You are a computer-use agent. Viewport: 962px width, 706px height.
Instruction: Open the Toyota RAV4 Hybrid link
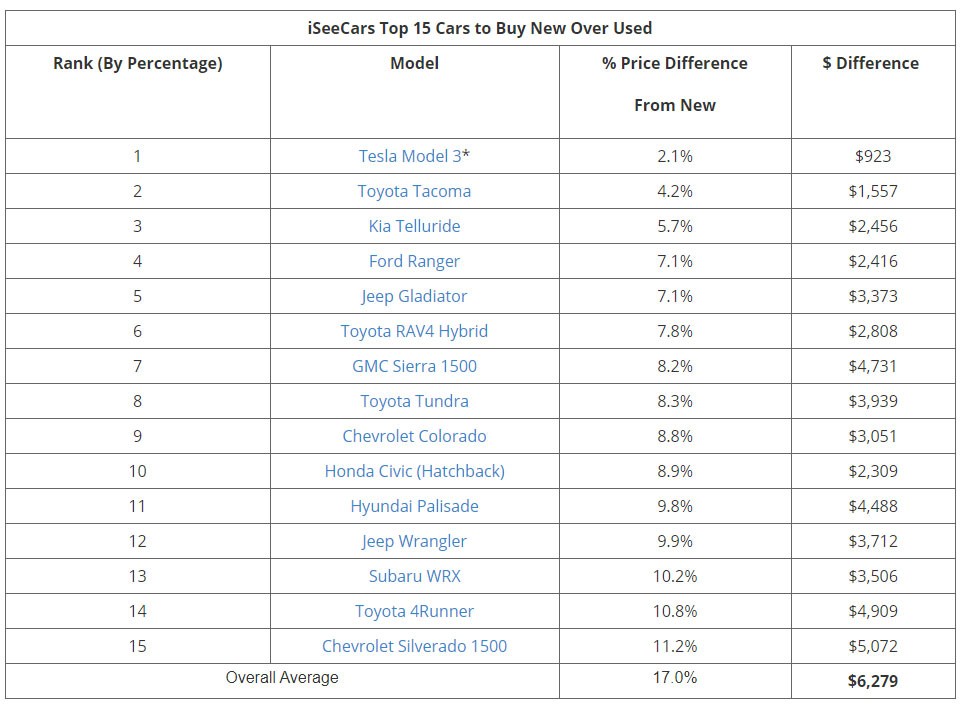coord(414,331)
